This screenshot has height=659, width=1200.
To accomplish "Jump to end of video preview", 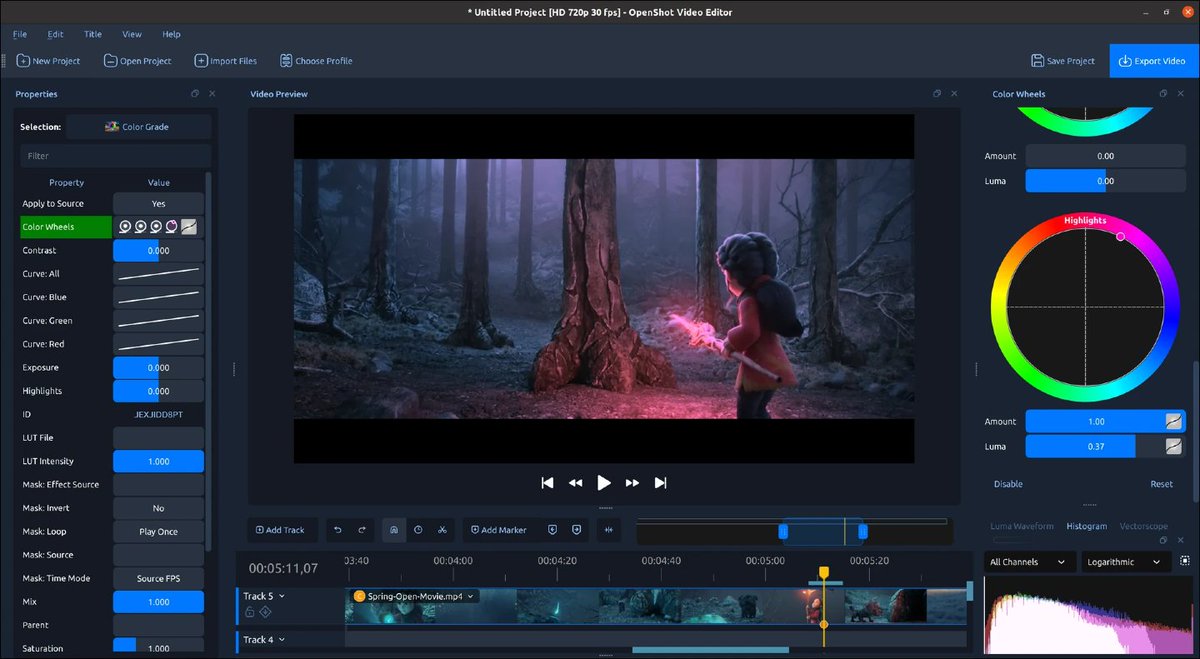I will (x=660, y=483).
